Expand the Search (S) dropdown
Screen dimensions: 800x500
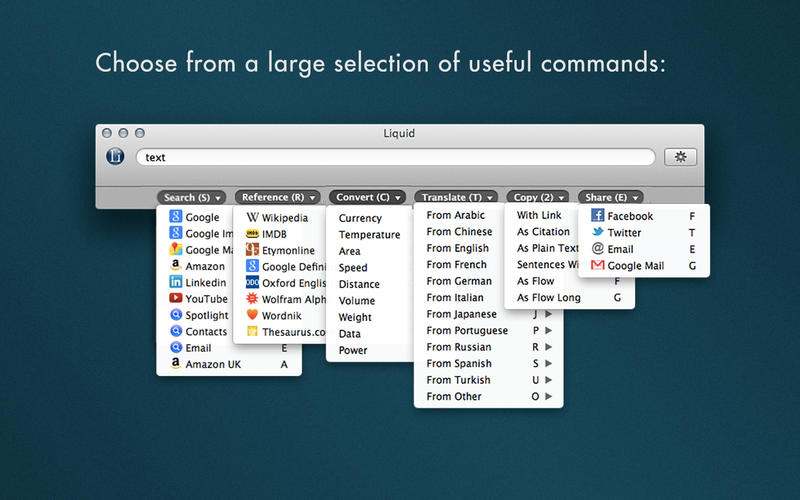[192, 198]
